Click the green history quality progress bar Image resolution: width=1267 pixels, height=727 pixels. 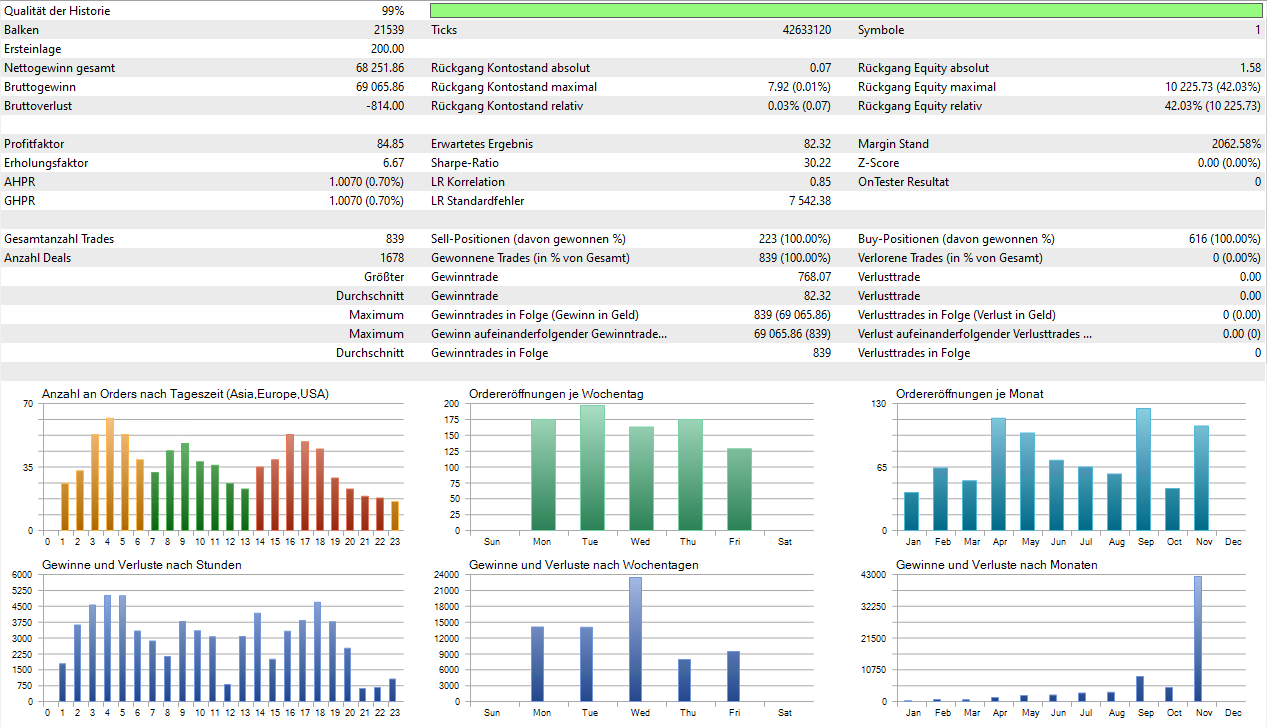[846, 10]
